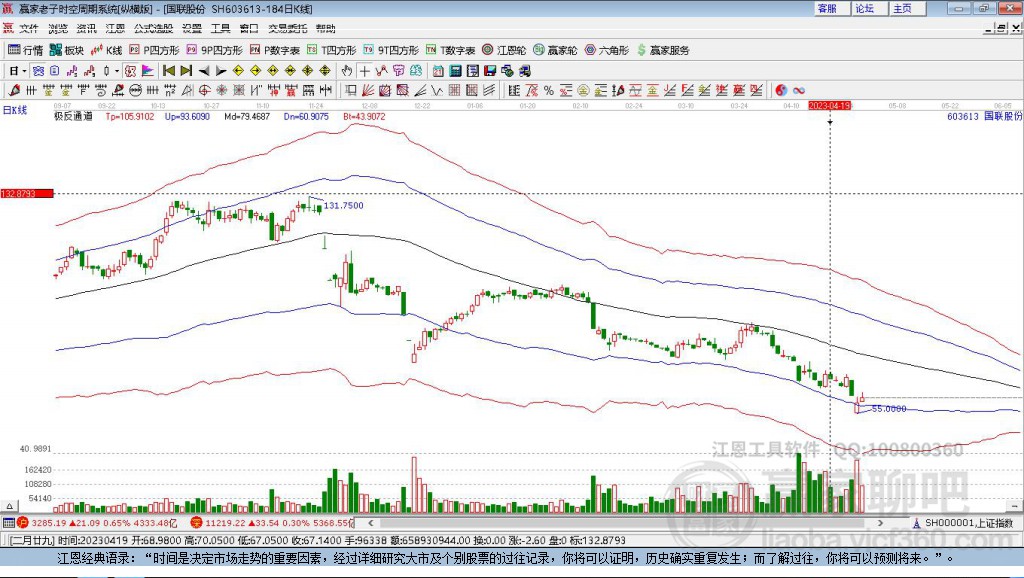Click the yin-yang taiji icon

point(781,90)
